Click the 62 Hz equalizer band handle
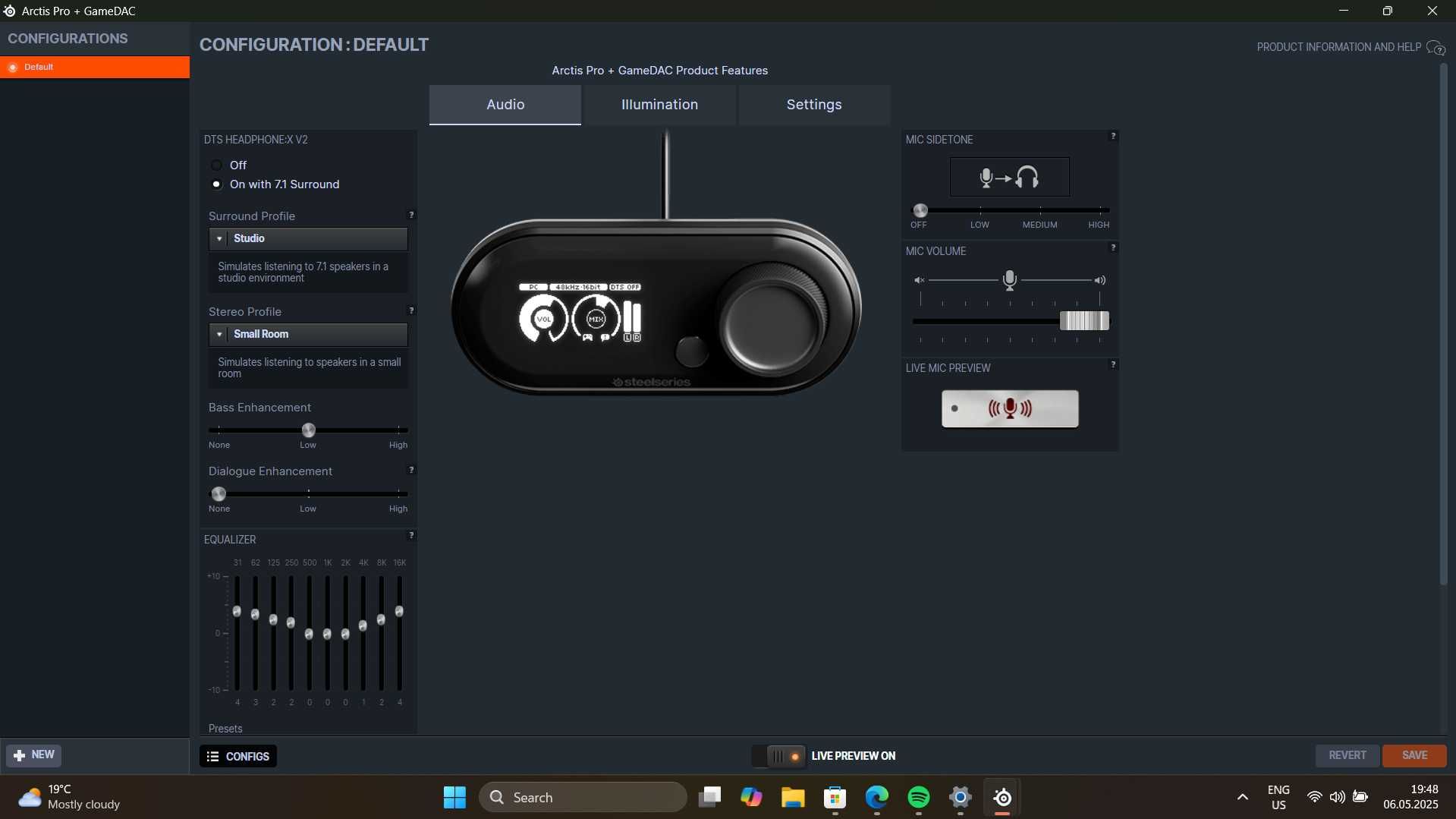This screenshot has height=819, width=1456. (255, 615)
